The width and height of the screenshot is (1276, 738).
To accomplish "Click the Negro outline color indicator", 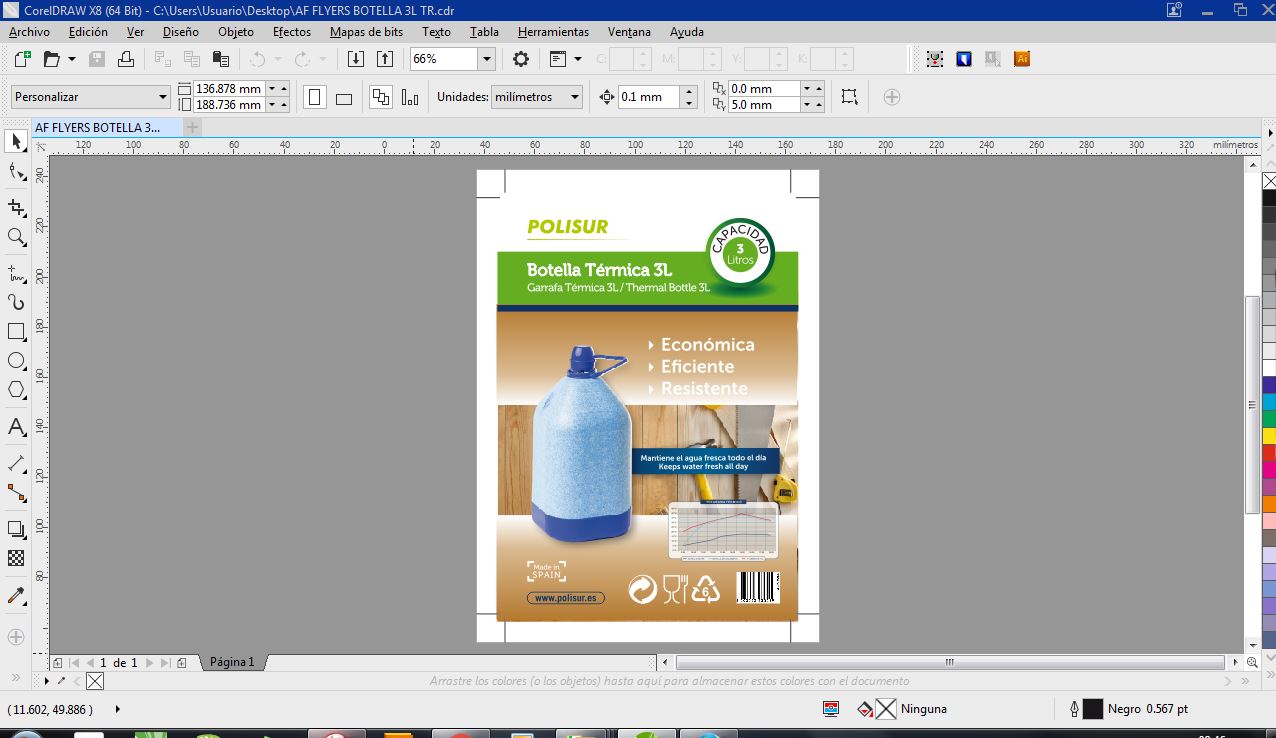I will tap(1093, 709).
